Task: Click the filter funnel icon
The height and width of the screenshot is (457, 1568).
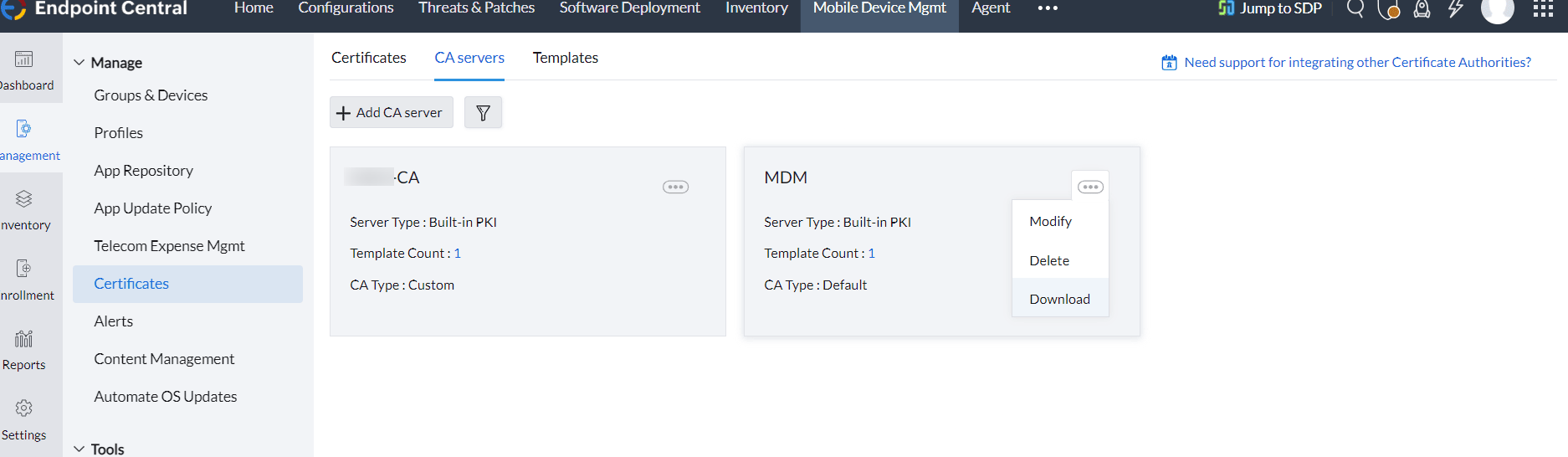Action: pyautogui.click(x=483, y=113)
